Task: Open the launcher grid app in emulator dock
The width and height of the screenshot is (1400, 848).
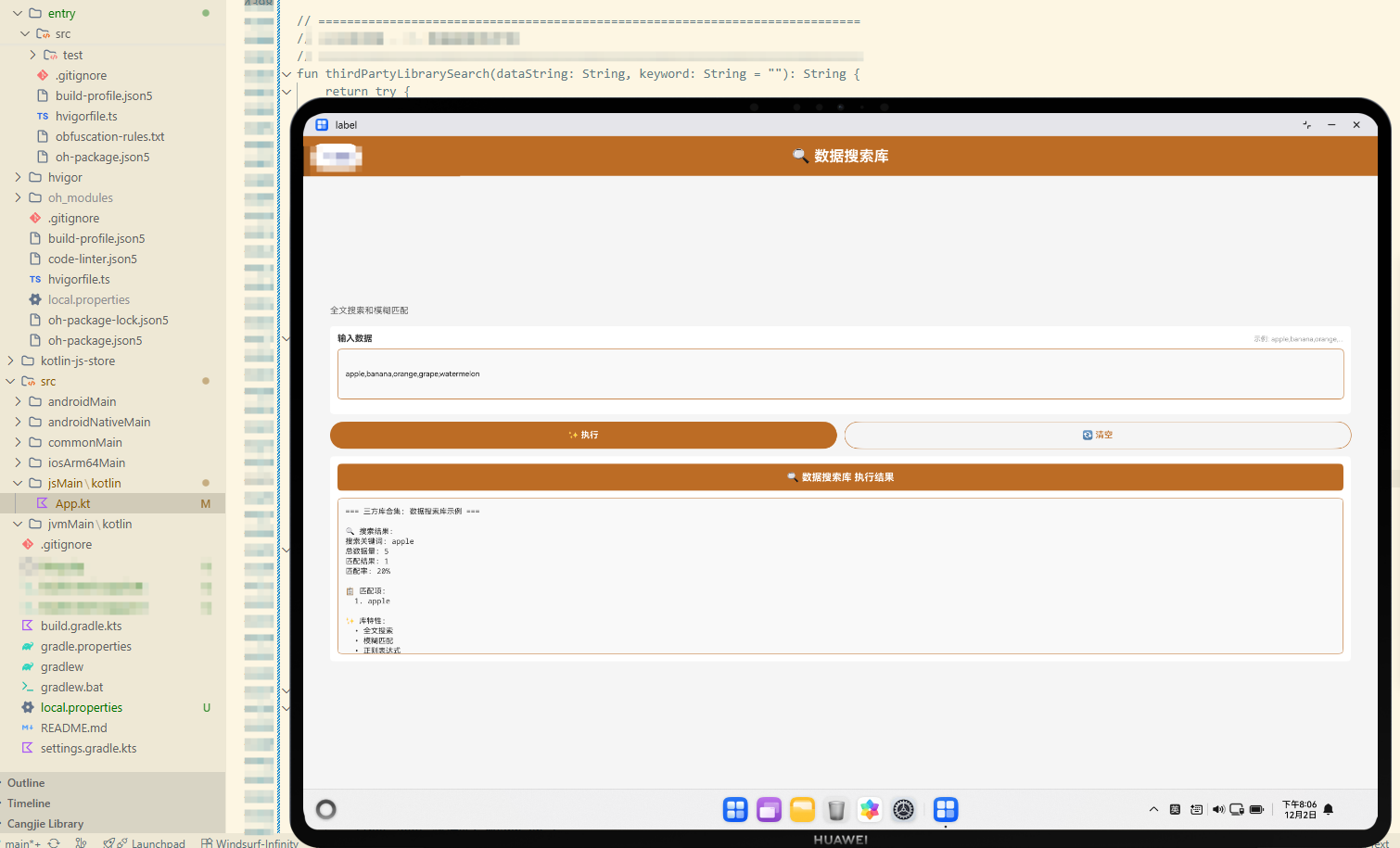Action: [x=735, y=810]
